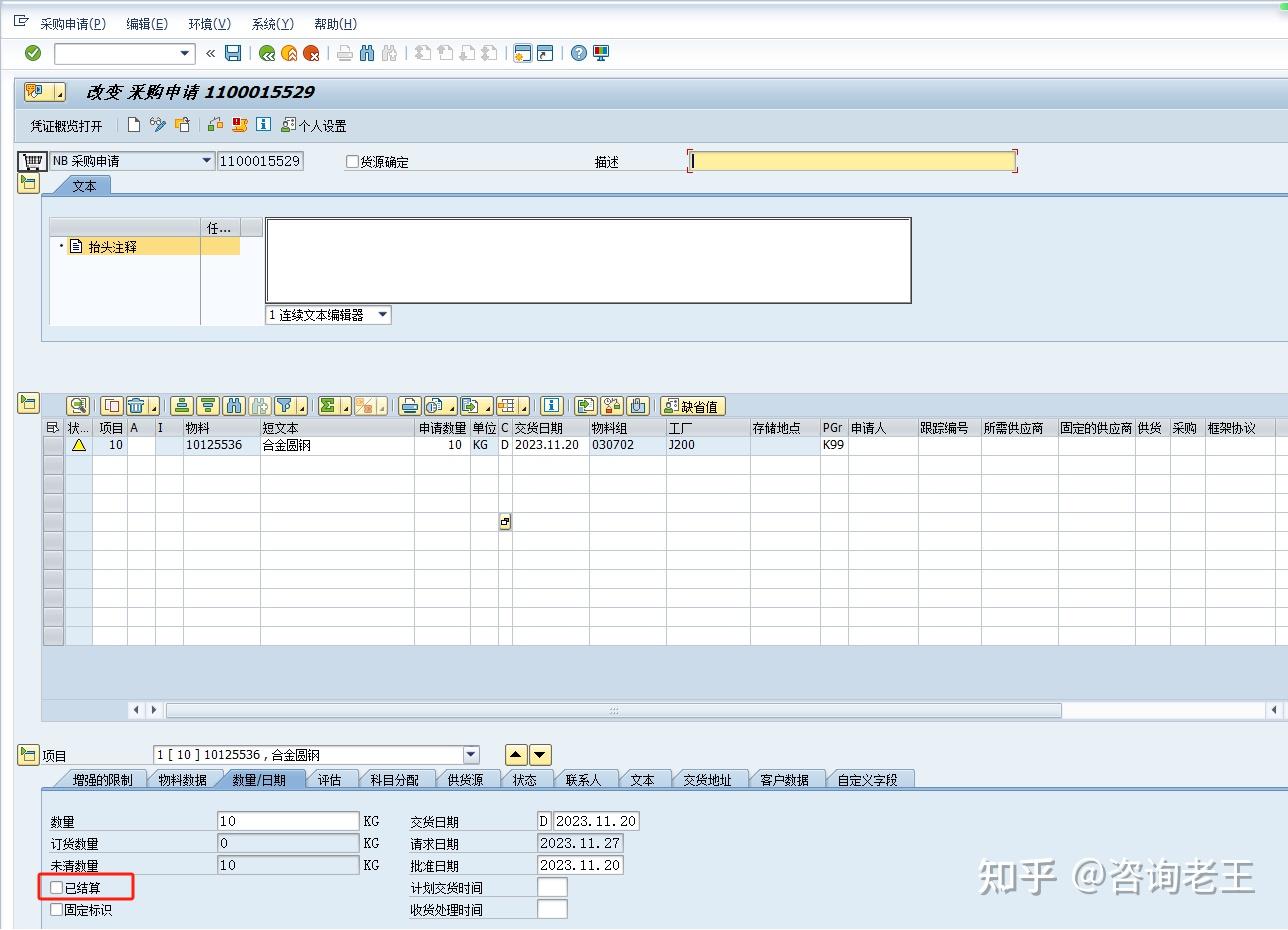
Task: Click the green checkmark Enter icon
Action: [x=33, y=53]
